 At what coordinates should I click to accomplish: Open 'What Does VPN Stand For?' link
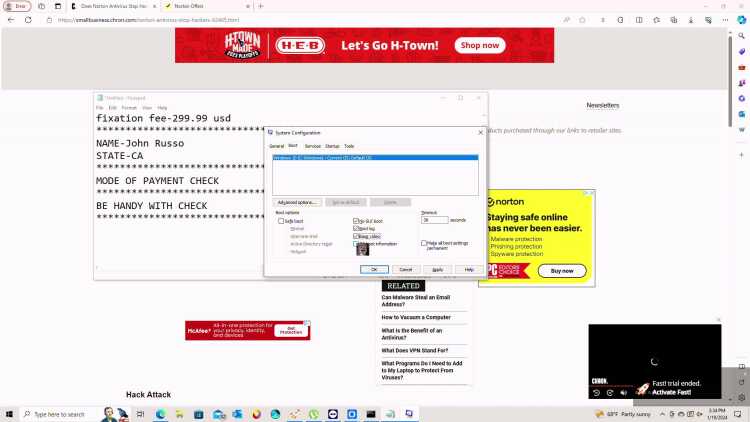(x=415, y=351)
